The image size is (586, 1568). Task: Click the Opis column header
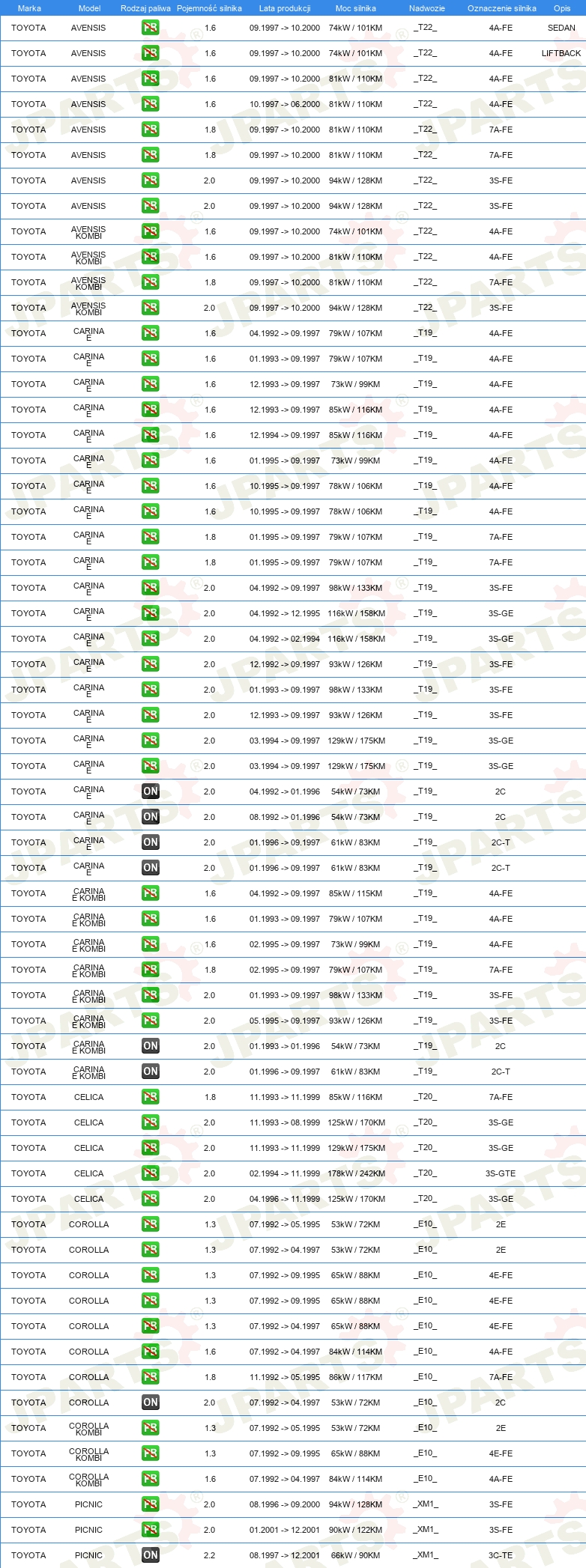[562, 8]
